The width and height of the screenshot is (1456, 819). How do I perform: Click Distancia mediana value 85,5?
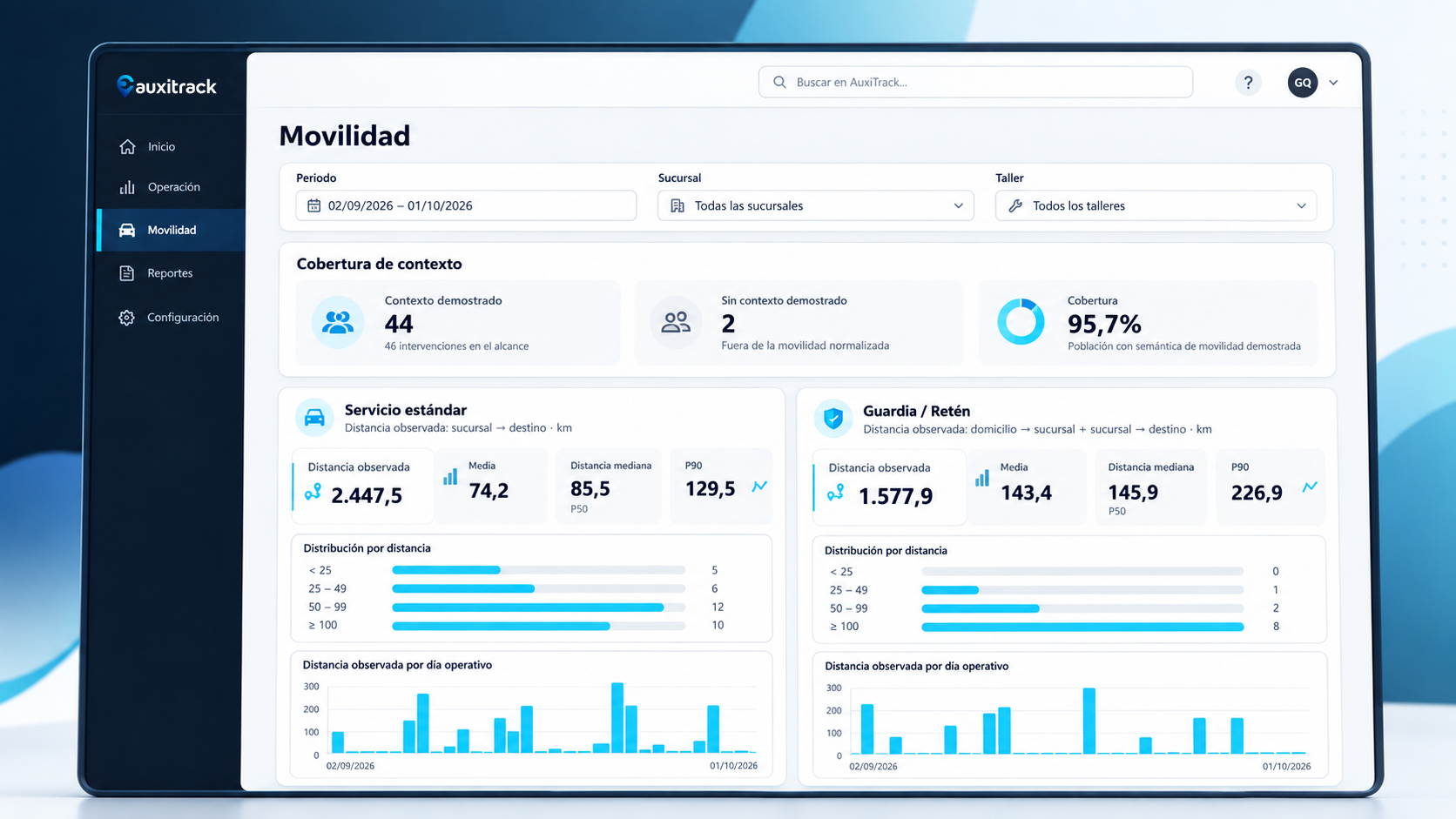click(x=590, y=489)
